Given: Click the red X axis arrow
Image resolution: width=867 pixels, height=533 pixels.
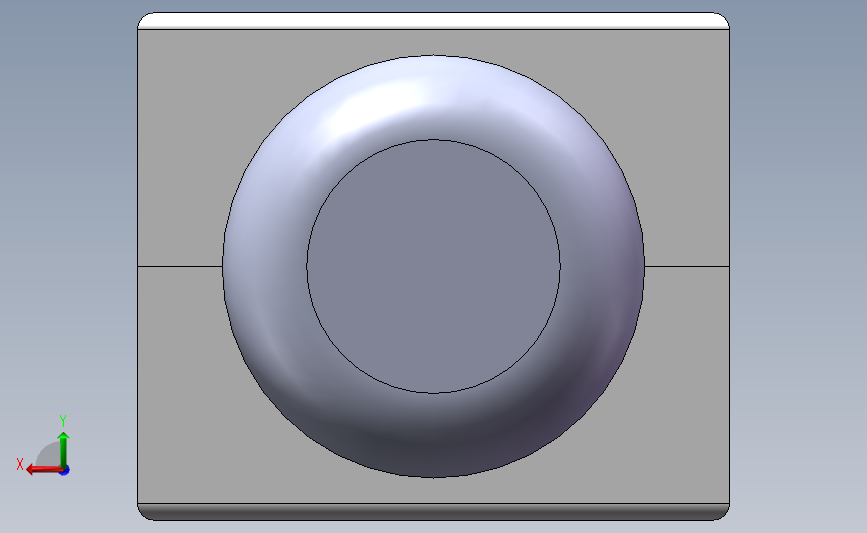Looking at the screenshot, I should [x=44, y=469].
